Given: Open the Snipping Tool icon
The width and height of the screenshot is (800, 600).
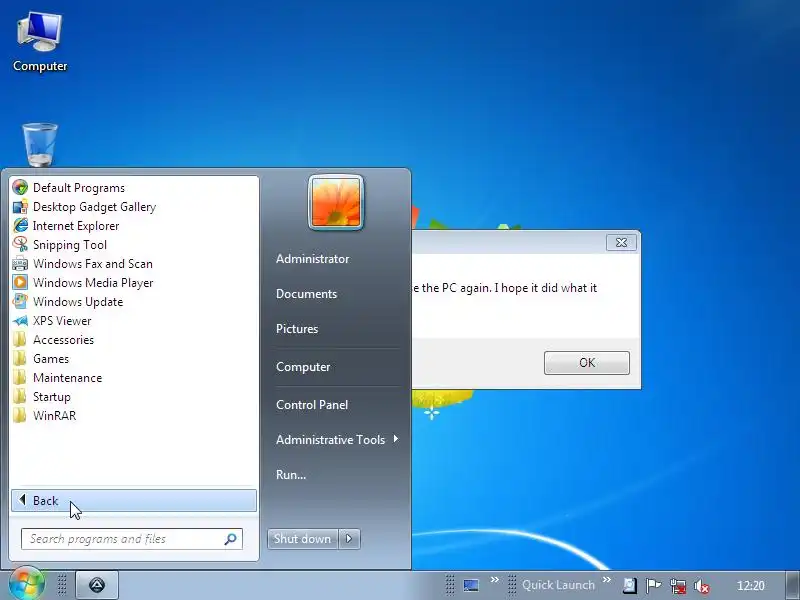Looking at the screenshot, I should coord(20,244).
